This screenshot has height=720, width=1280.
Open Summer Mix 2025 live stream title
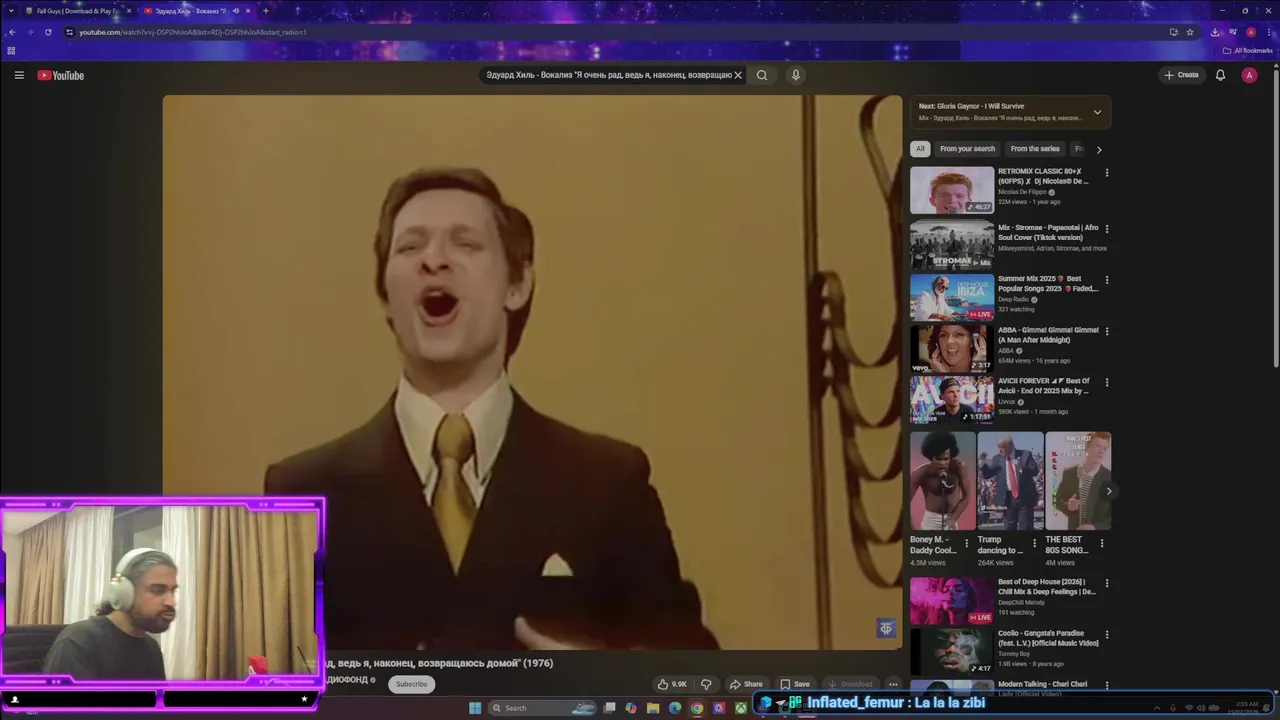tap(1047, 284)
